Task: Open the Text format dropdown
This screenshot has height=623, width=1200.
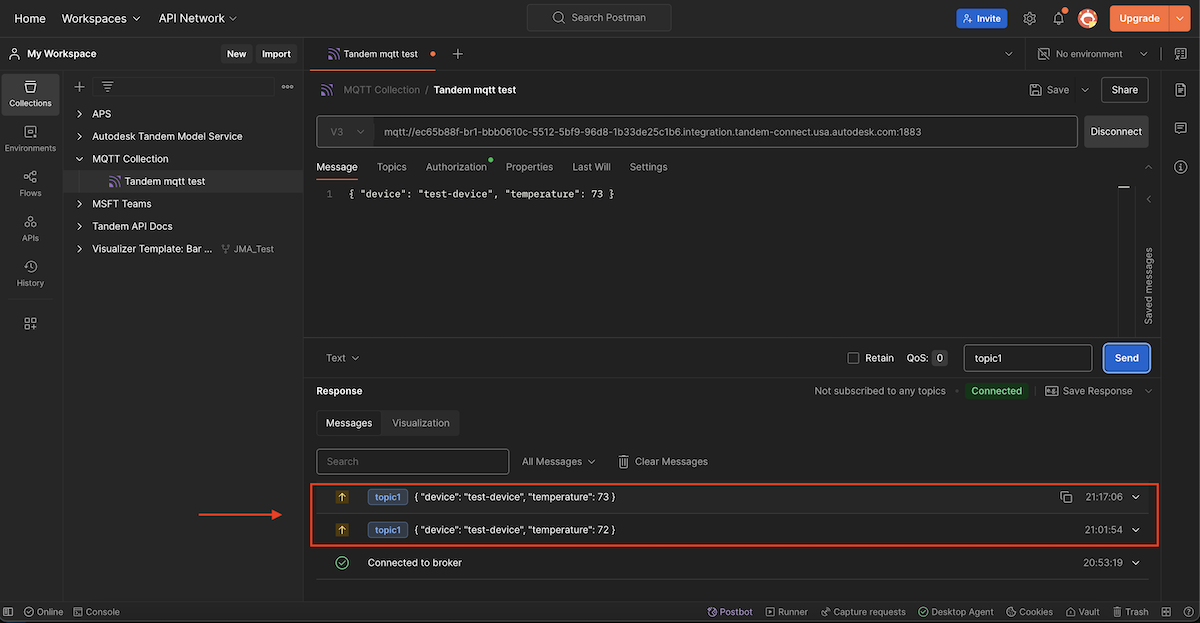Action: [x=342, y=358]
